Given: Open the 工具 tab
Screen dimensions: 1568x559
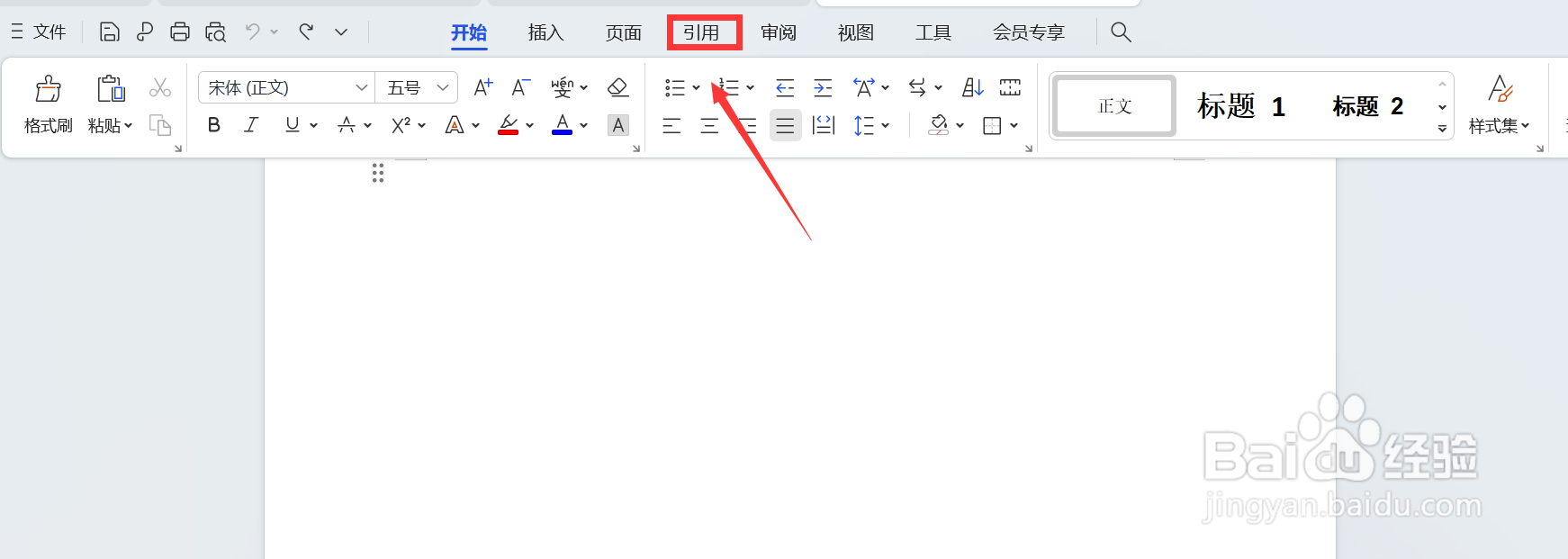Looking at the screenshot, I should [933, 32].
